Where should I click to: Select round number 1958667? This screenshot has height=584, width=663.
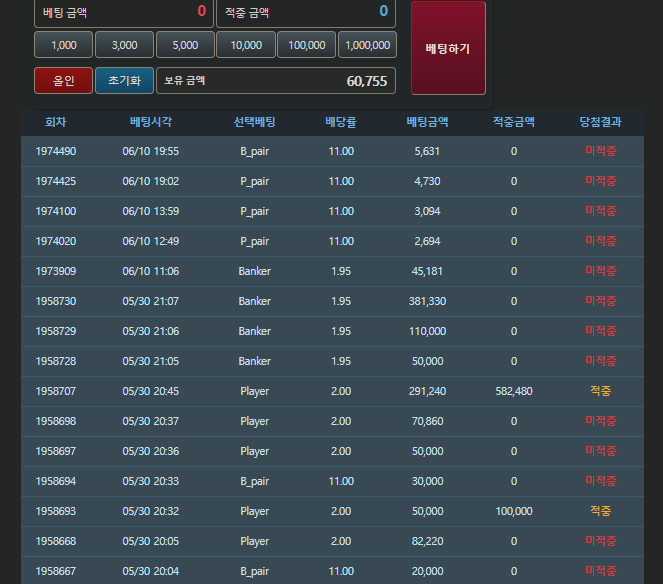pos(56,572)
